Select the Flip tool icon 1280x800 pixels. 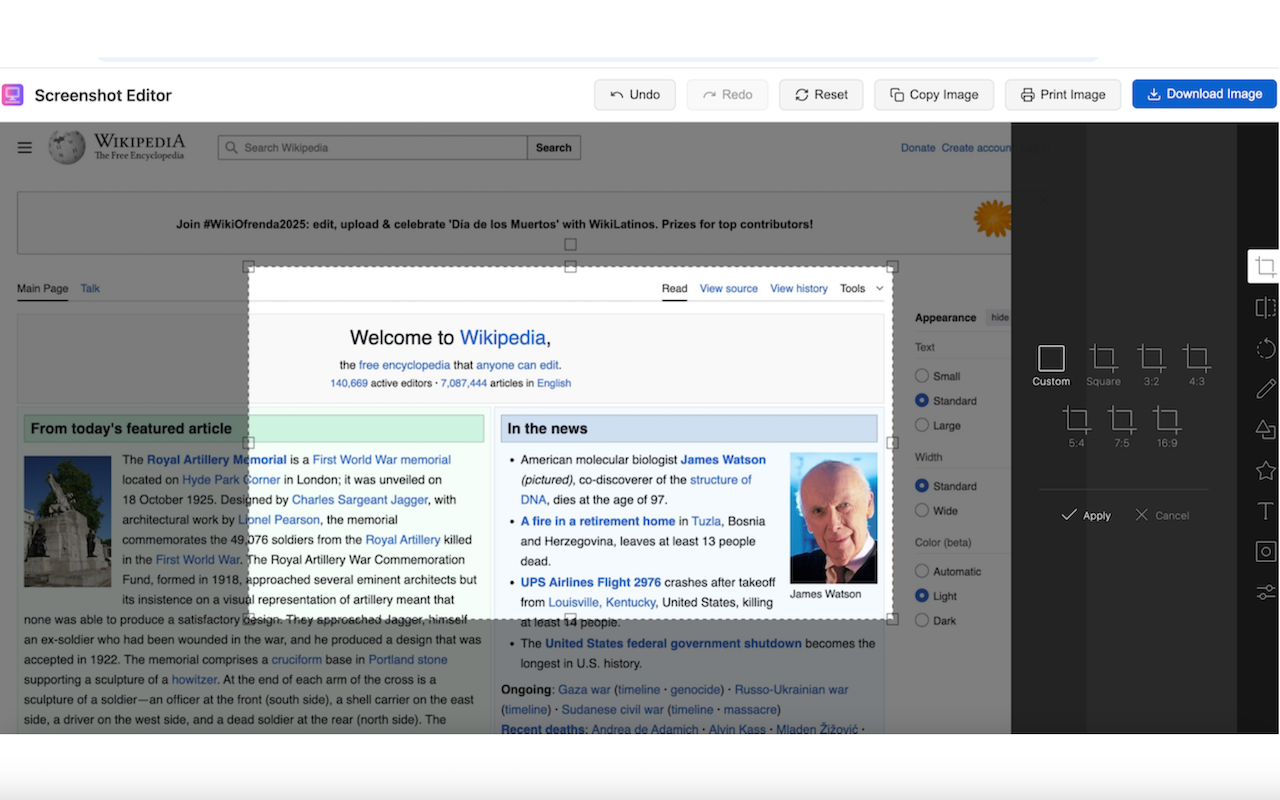(1265, 308)
